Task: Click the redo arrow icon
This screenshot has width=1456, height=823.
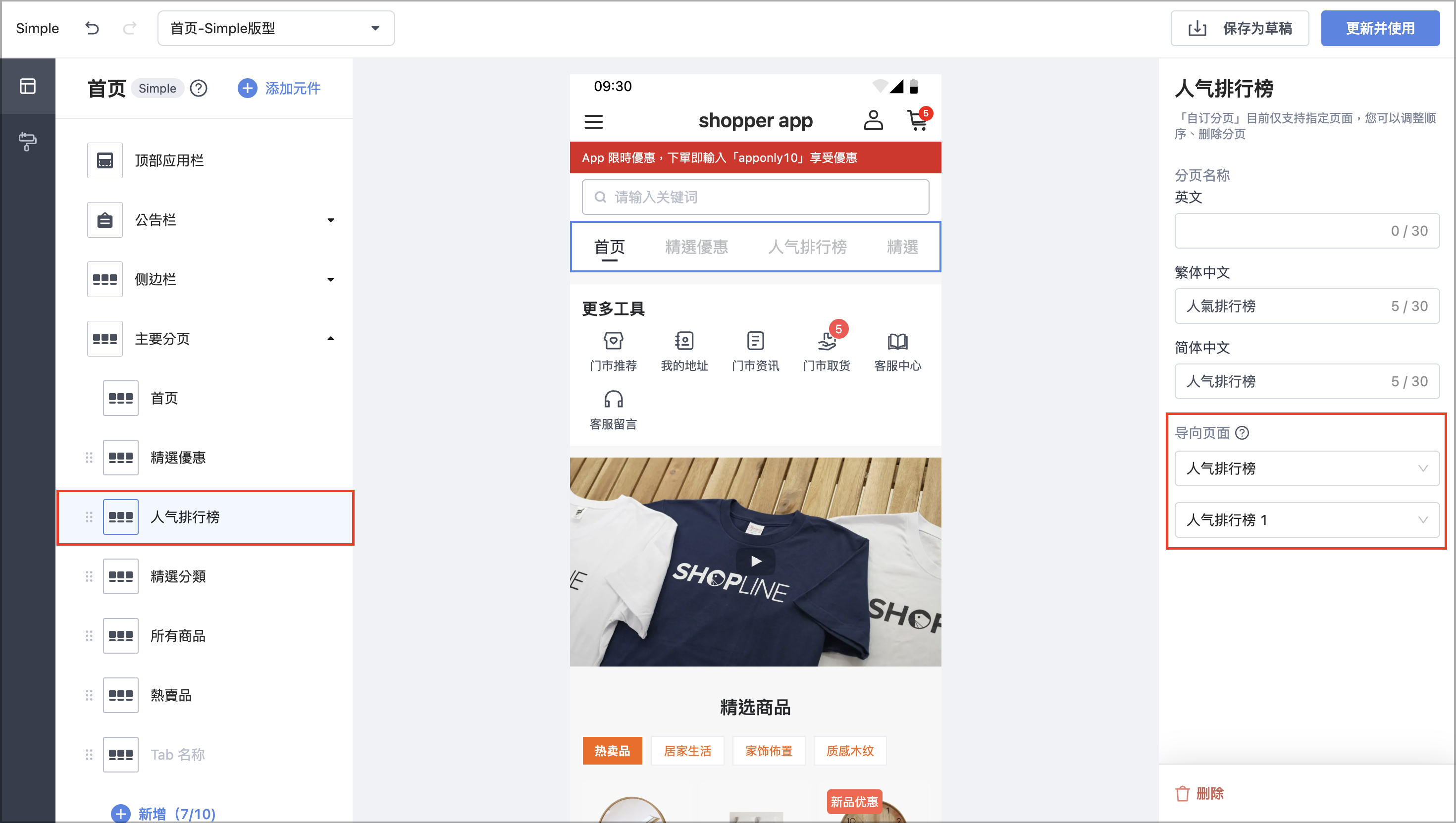Action: tap(129, 28)
